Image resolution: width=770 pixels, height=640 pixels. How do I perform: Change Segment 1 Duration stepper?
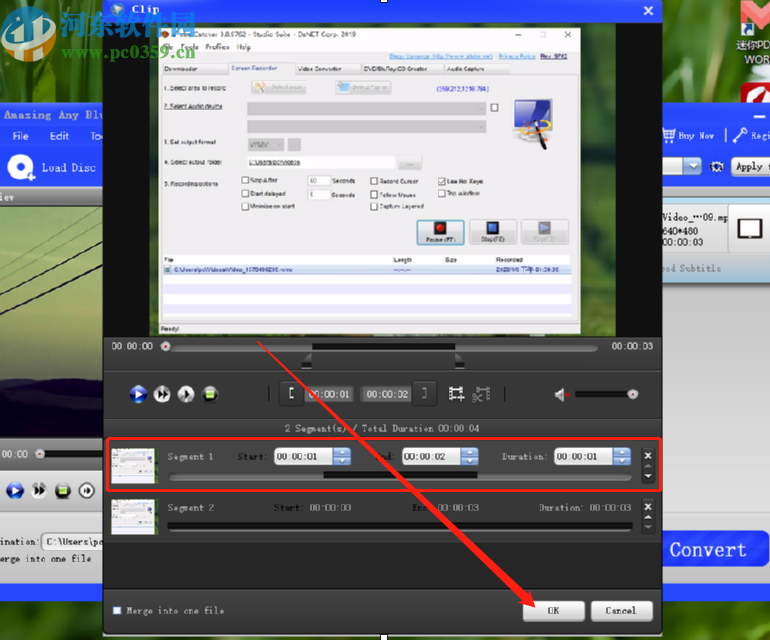[x=622, y=456]
